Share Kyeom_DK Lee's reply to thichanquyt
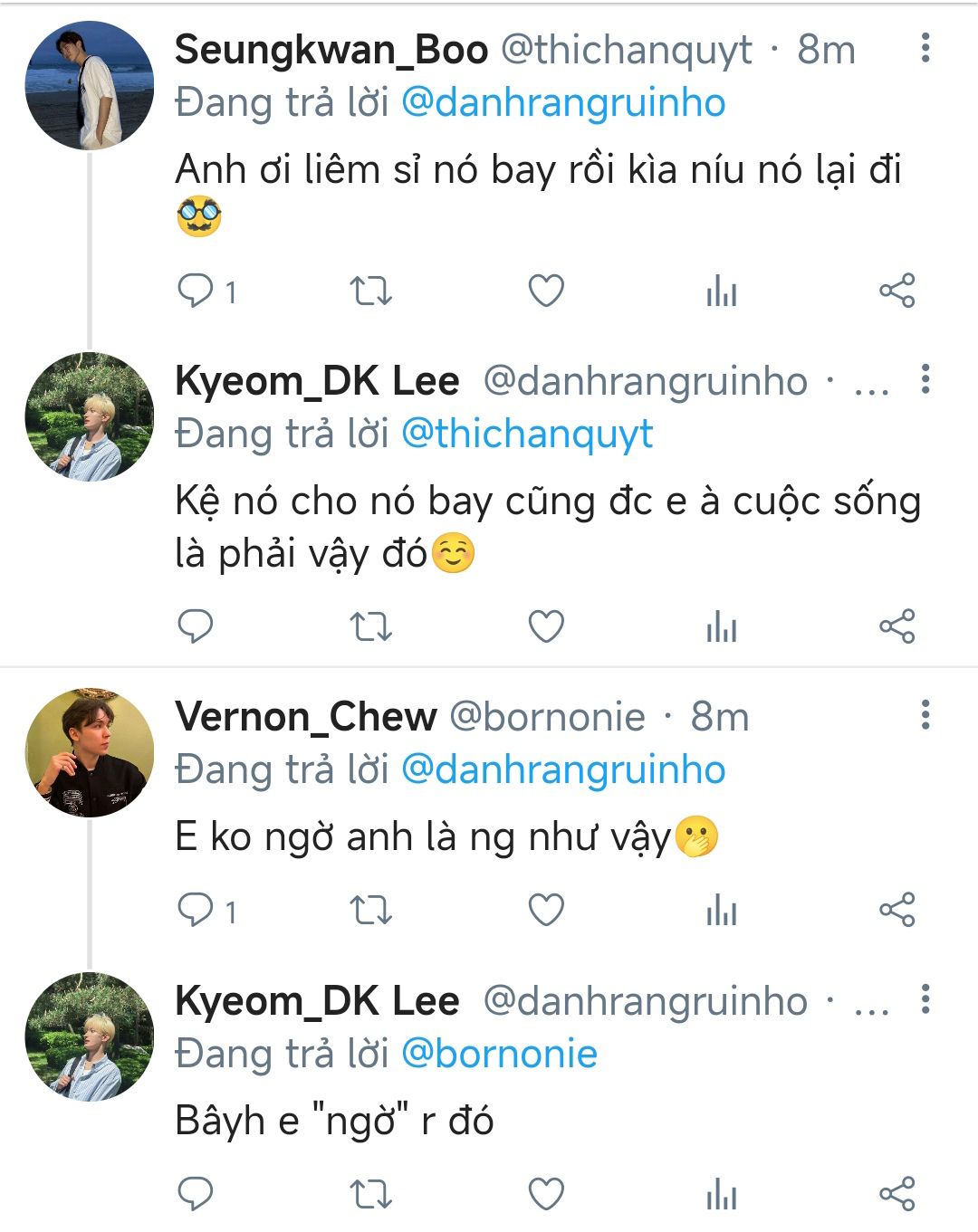The height and width of the screenshot is (1232, 978). pyautogui.click(x=897, y=626)
